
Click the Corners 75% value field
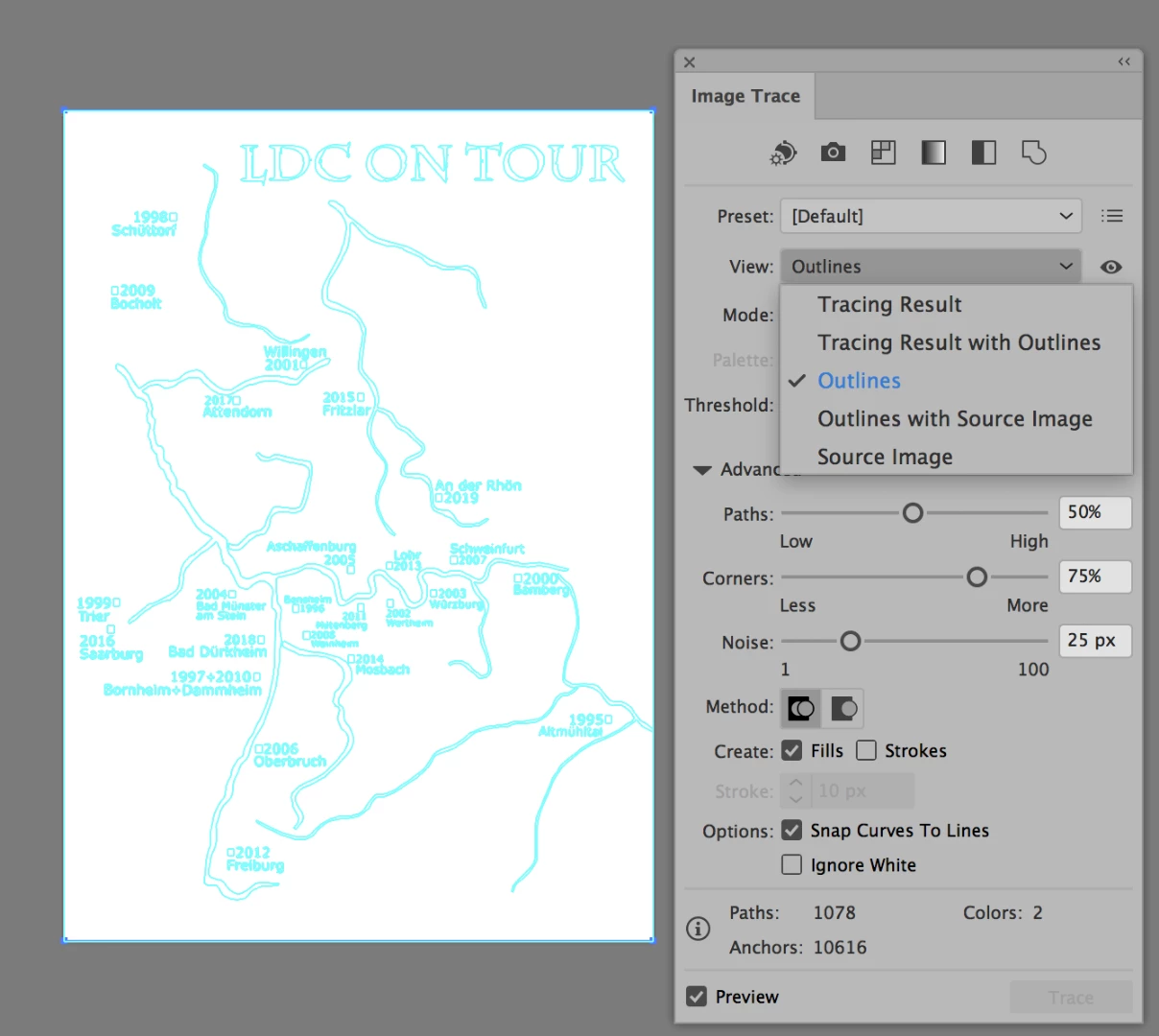tap(1095, 577)
